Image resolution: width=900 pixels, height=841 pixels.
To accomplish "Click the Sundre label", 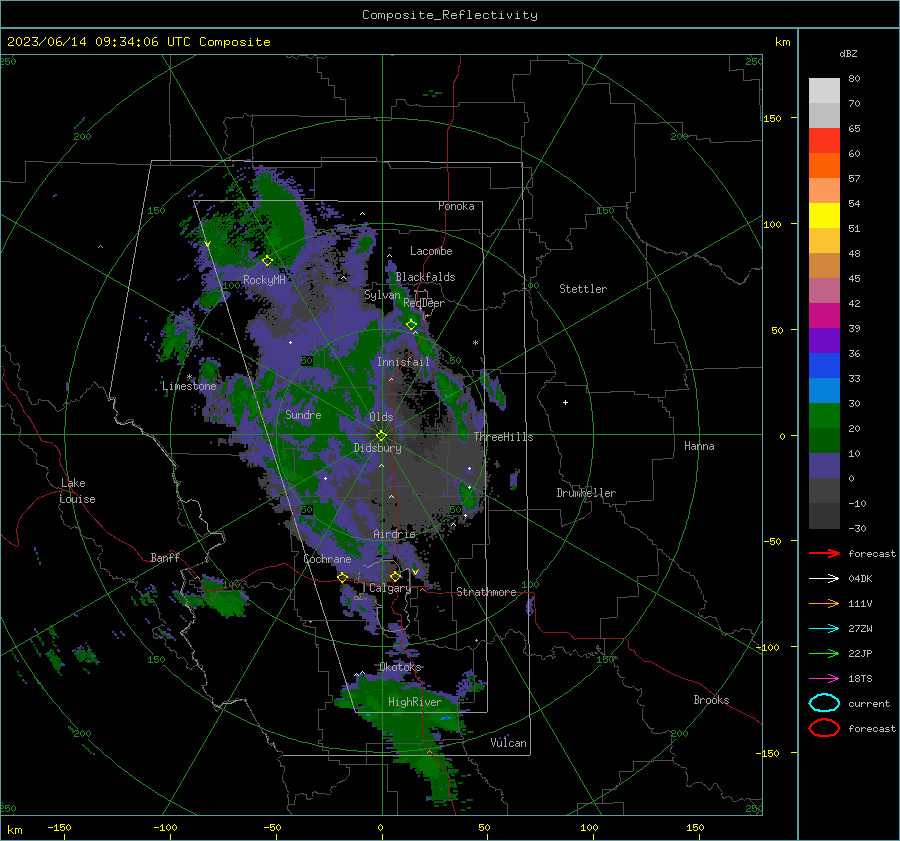I will click(303, 414).
